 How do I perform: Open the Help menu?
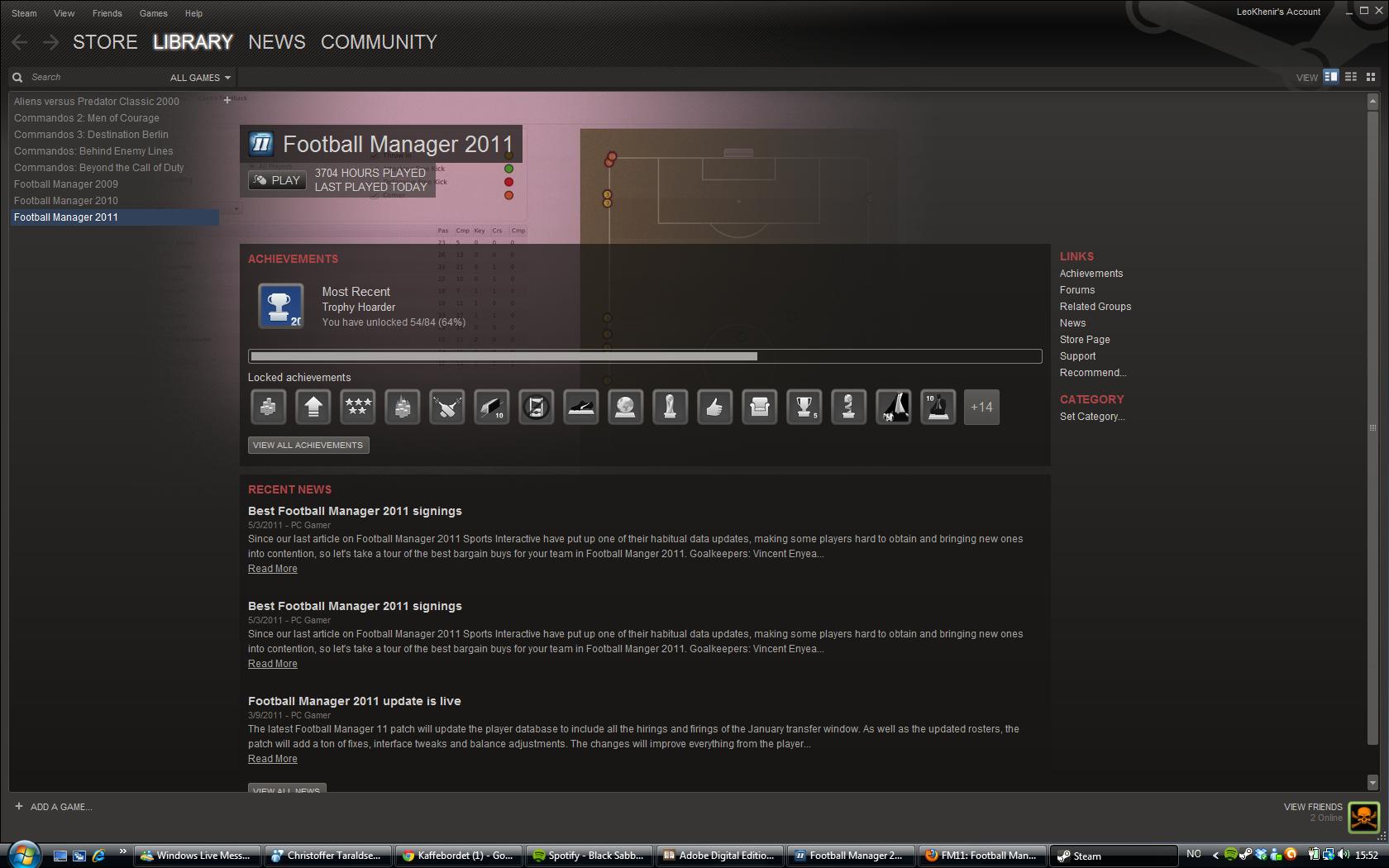click(193, 13)
